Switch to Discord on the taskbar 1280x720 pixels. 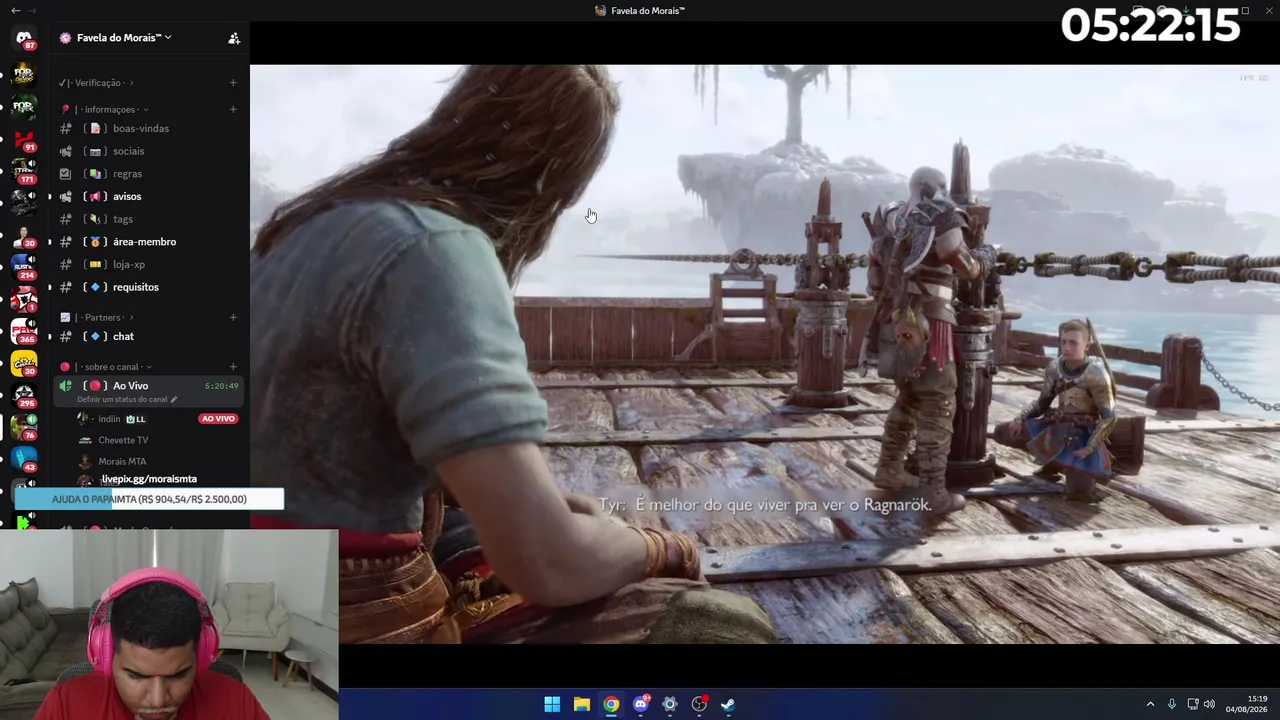click(640, 704)
